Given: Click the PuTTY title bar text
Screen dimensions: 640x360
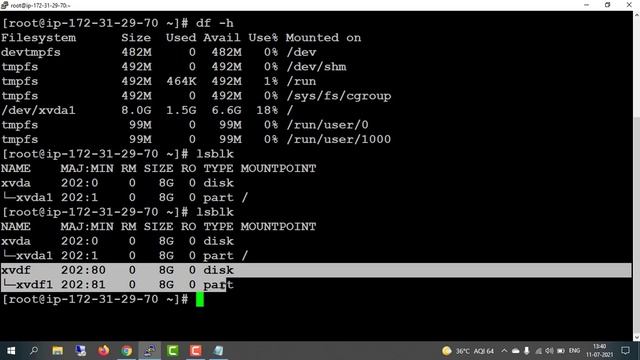Looking at the screenshot, I should (40, 5).
